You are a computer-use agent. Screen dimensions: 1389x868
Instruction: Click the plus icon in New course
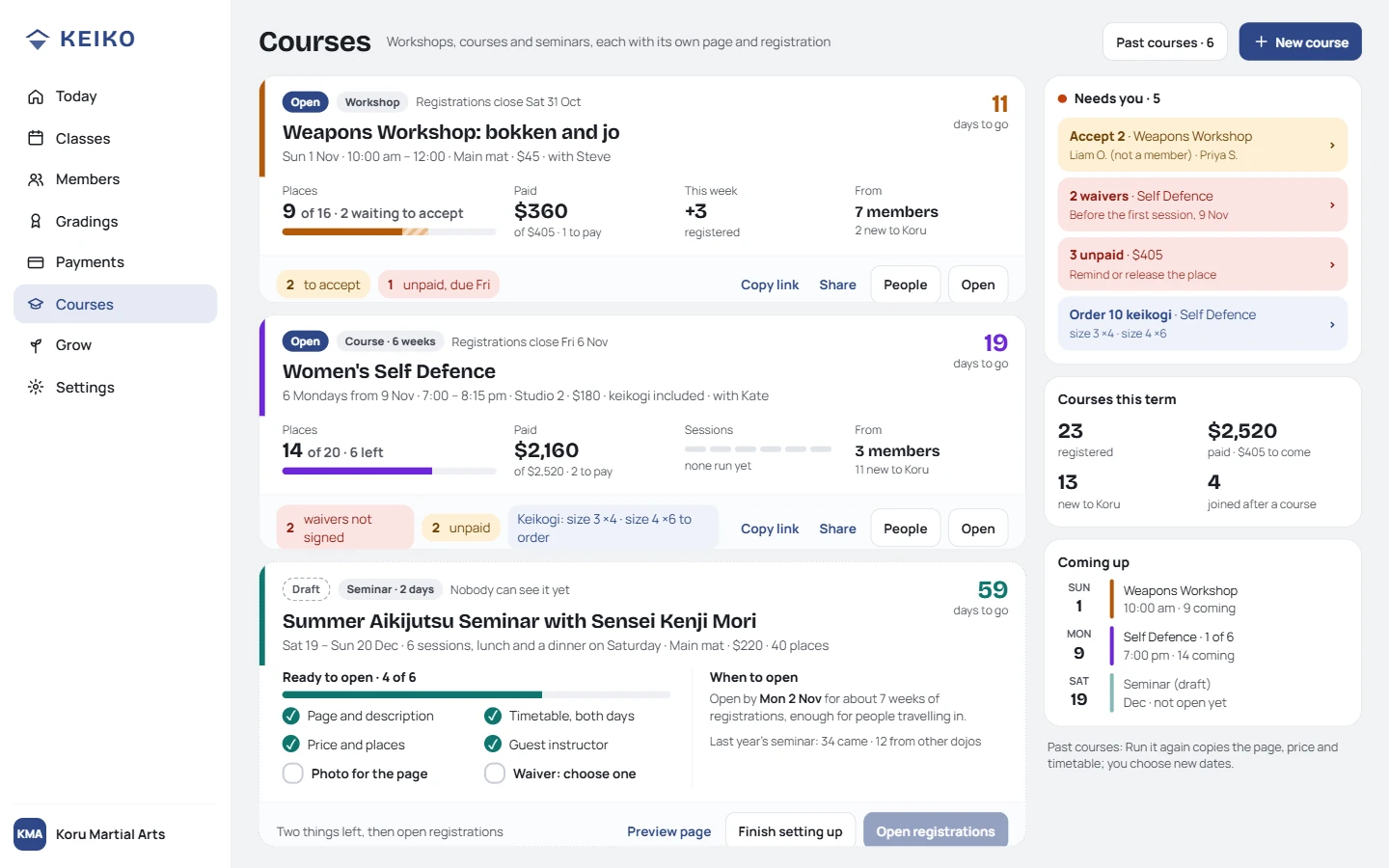click(1261, 41)
